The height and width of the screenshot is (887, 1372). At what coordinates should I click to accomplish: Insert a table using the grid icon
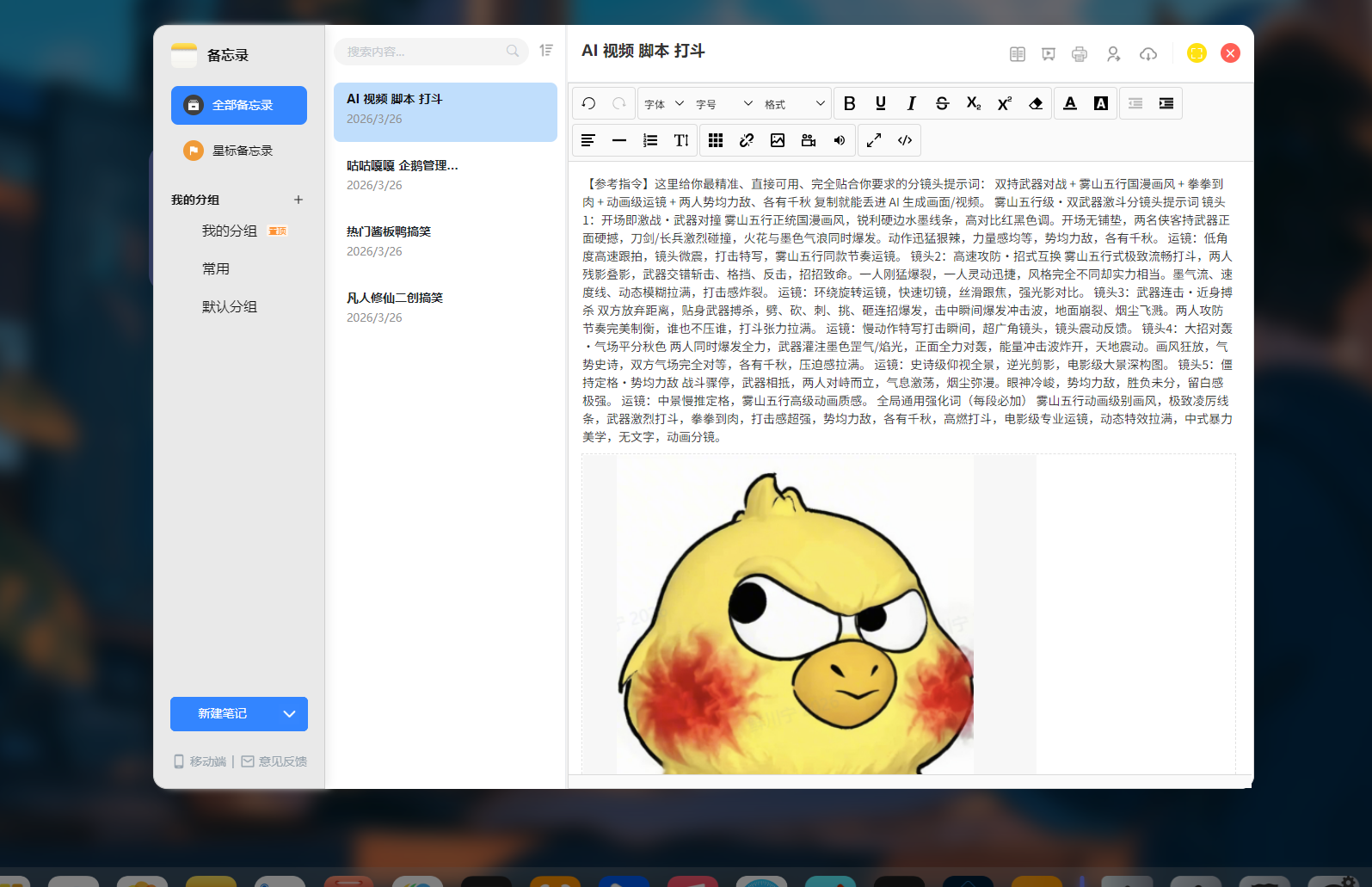click(716, 140)
